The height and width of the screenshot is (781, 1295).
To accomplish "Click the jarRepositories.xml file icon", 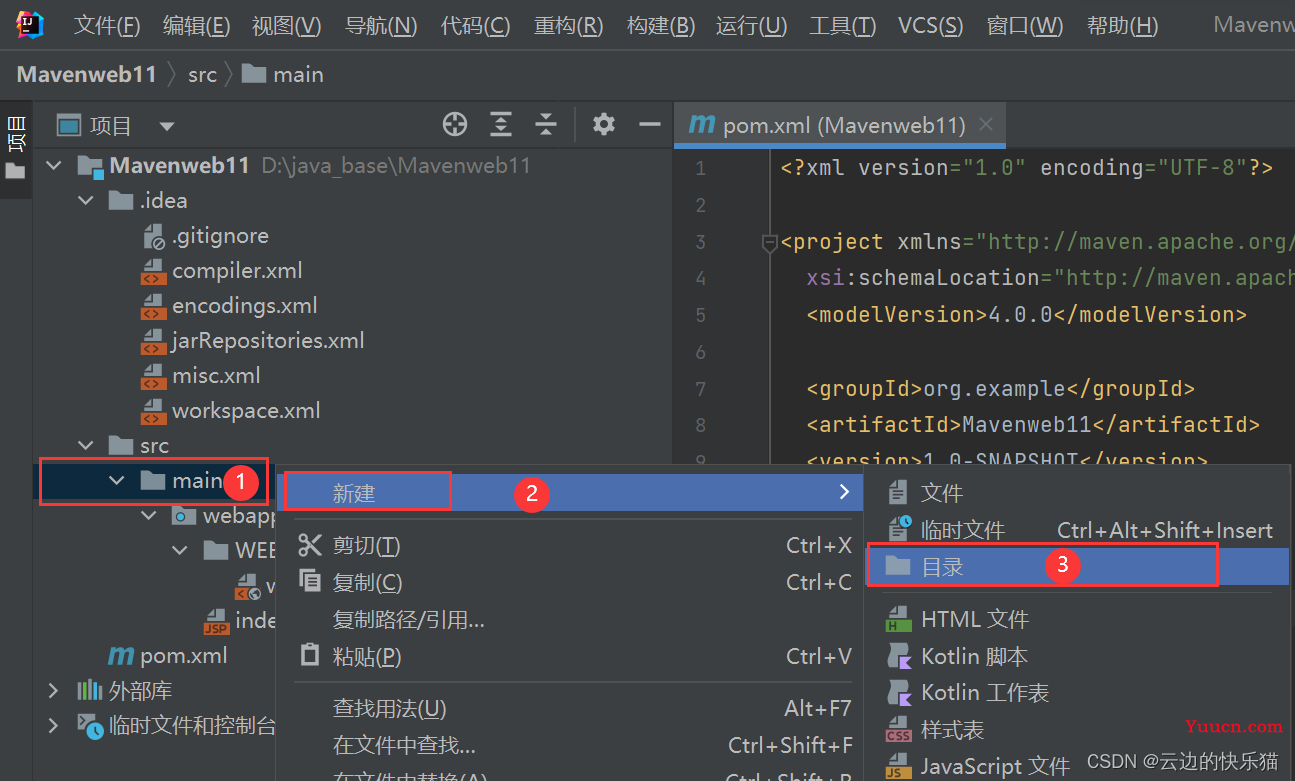I will point(154,341).
